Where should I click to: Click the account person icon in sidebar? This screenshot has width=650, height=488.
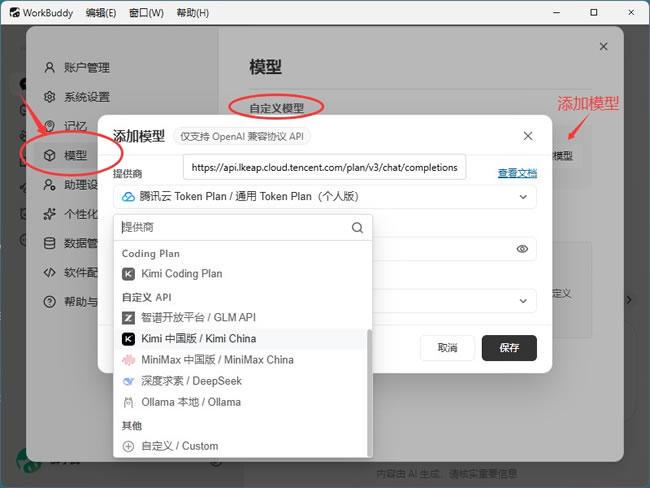pos(50,67)
